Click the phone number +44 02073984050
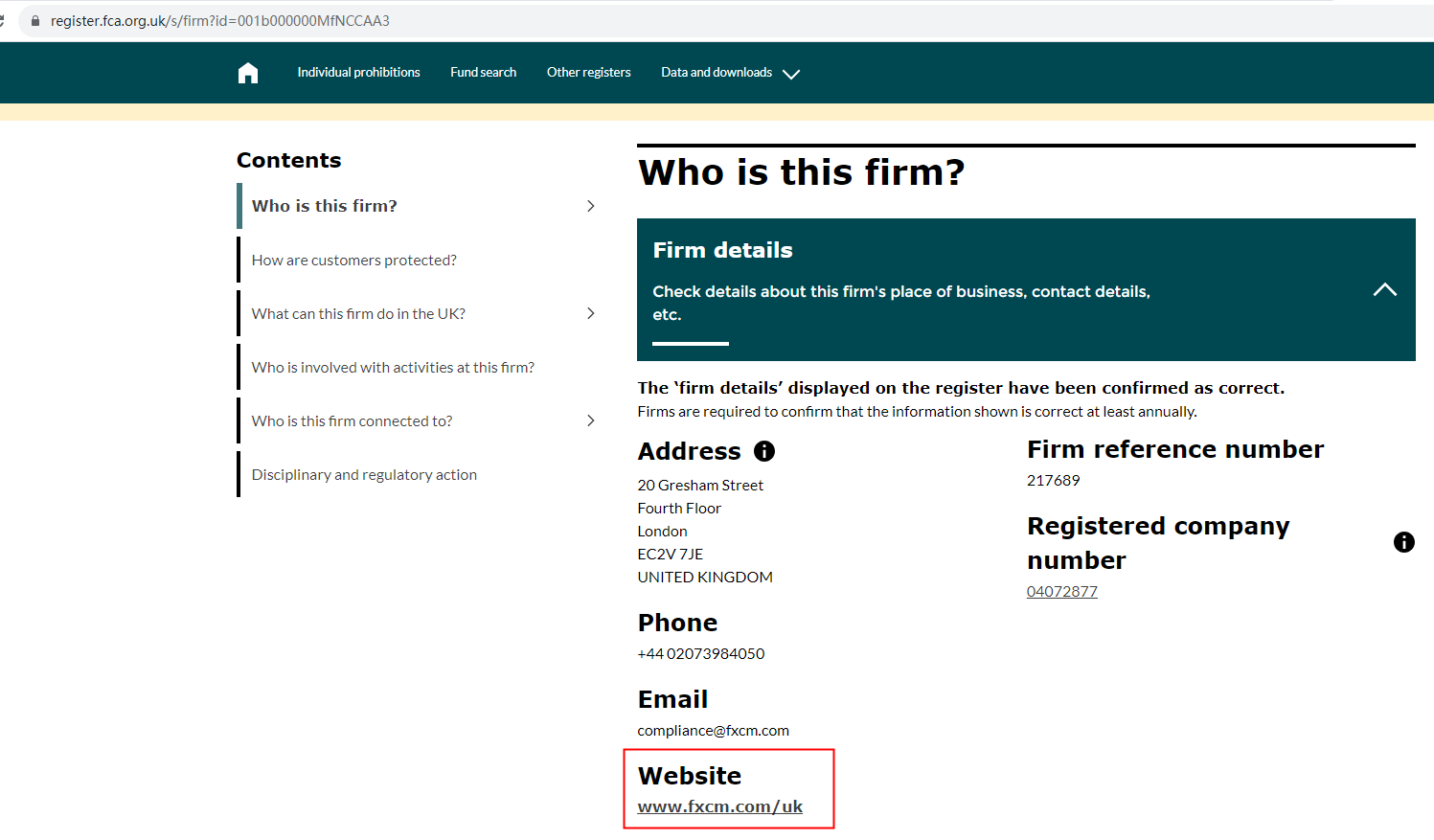 pyautogui.click(x=701, y=654)
